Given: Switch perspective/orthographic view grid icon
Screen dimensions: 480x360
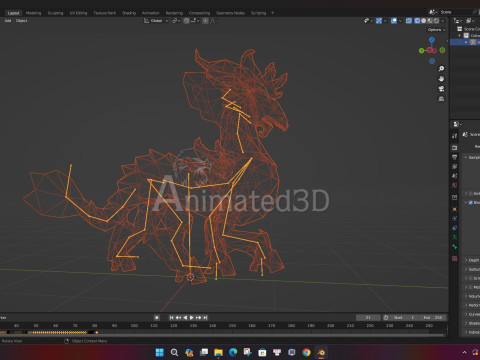Looking at the screenshot, I should click(x=441, y=99).
